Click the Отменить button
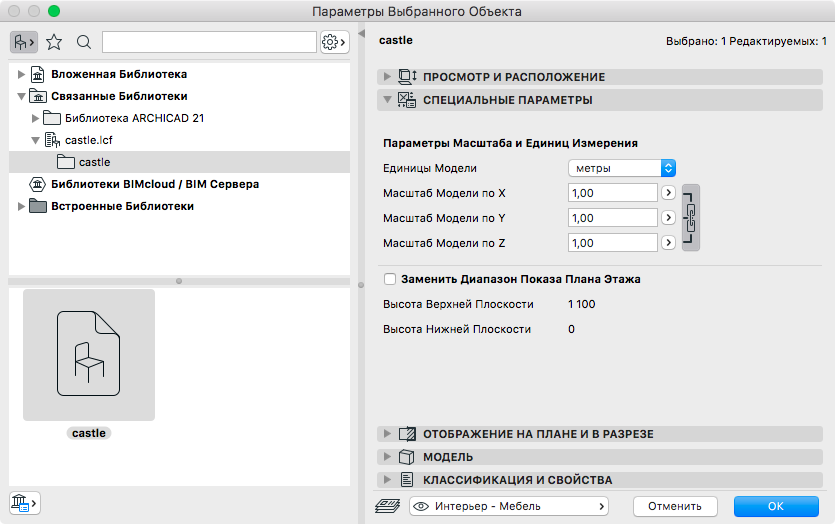 tap(675, 506)
